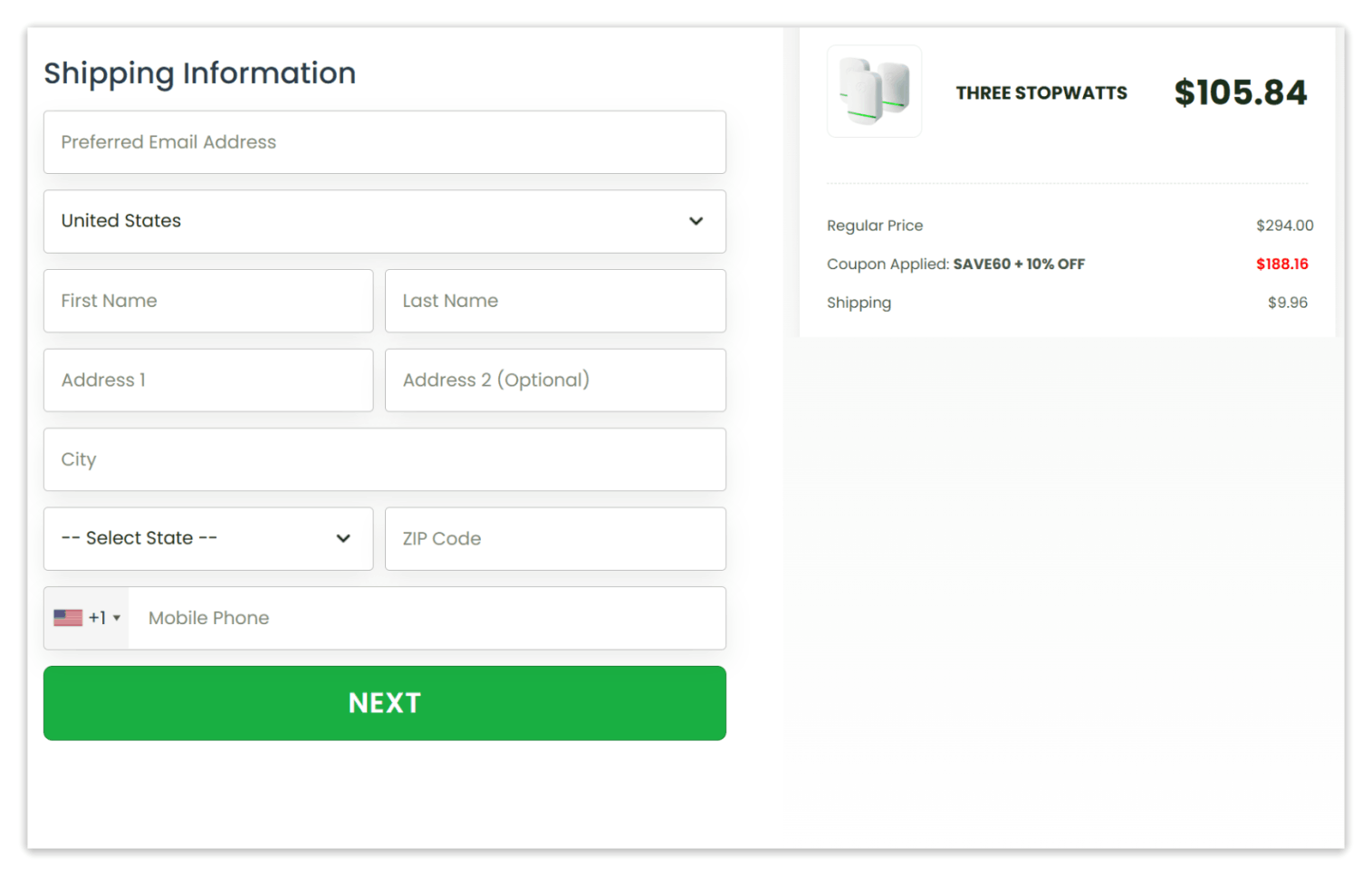
Task: Click the ZIP Code field
Action: (555, 539)
